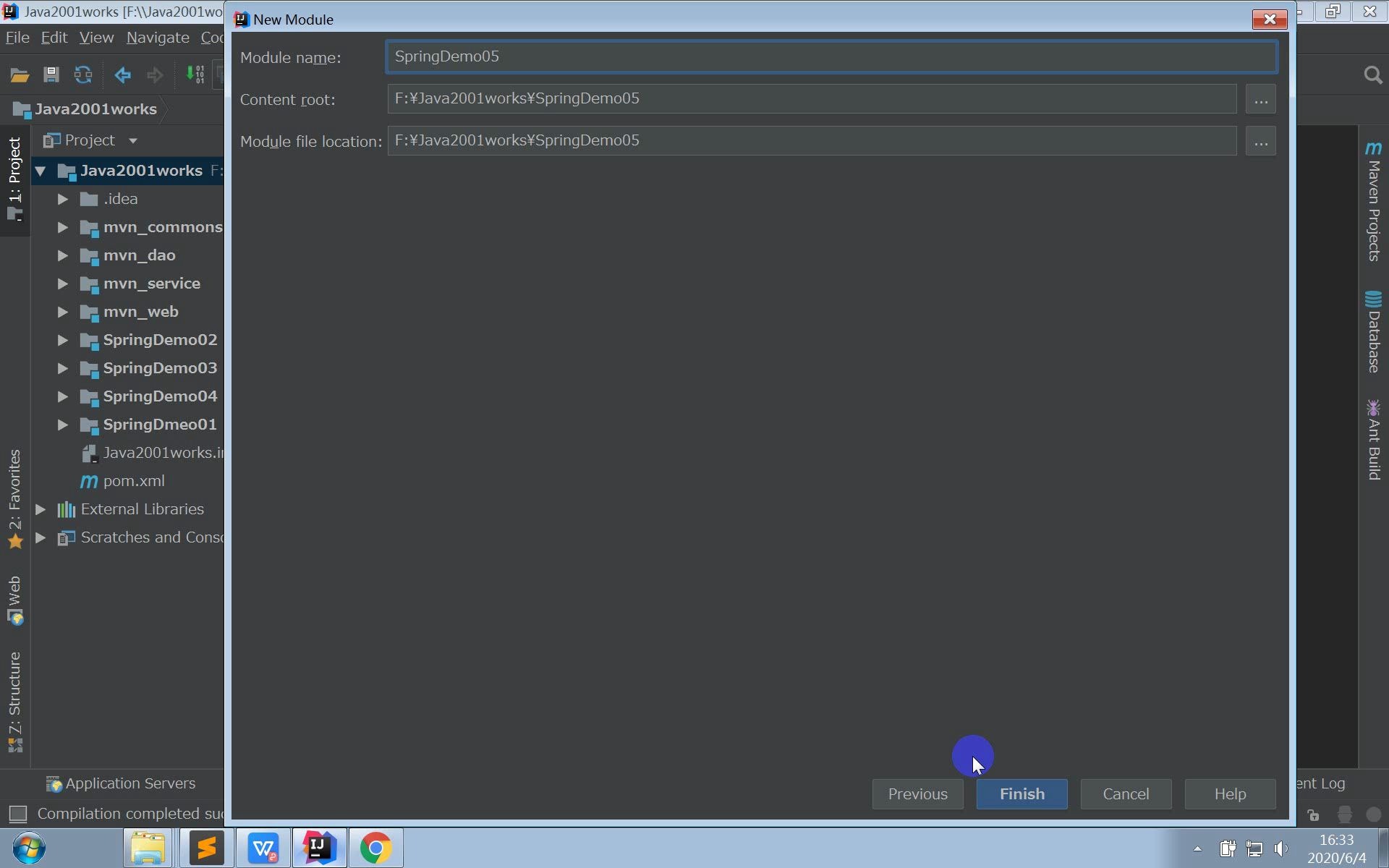Click the Back navigation arrow icon
1389x868 pixels.
(122, 75)
